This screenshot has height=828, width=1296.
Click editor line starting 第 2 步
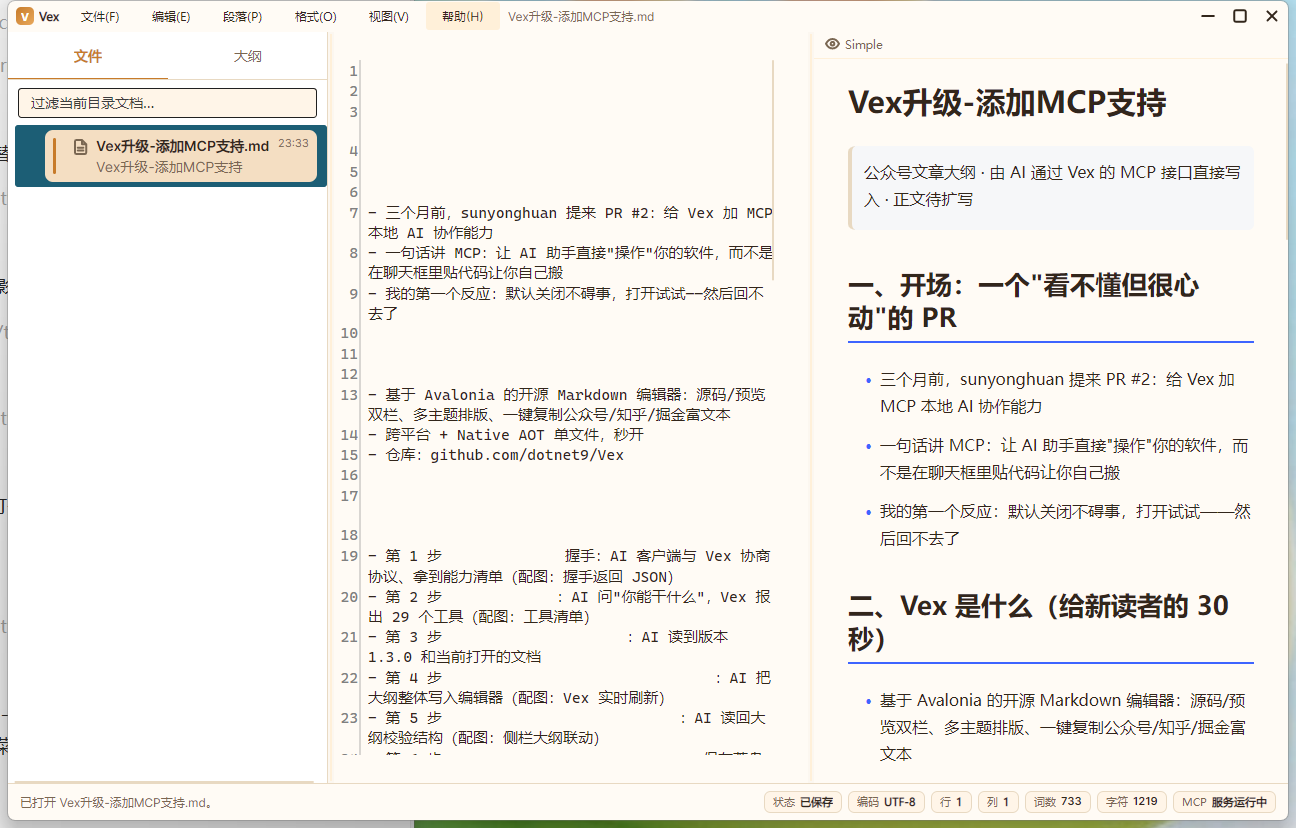point(569,607)
